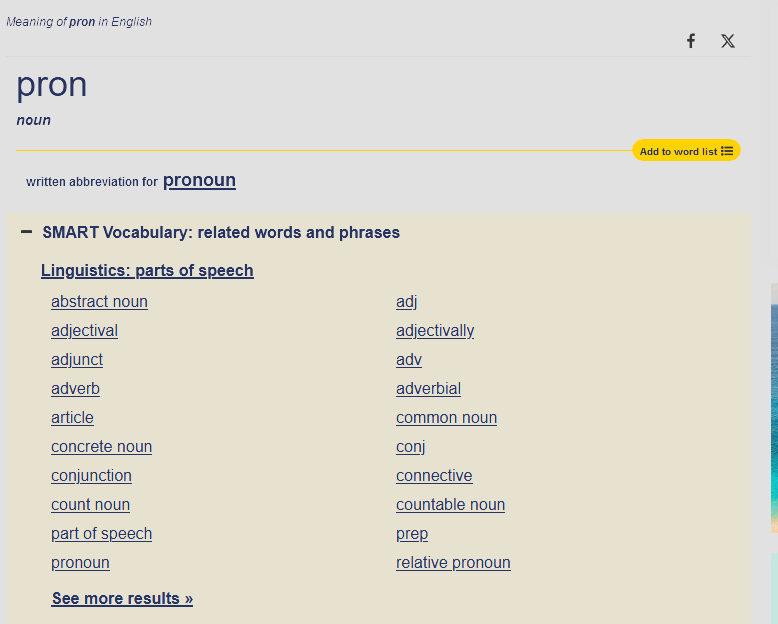778x624 pixels.
Task: Go to the connective entry
Action: point(434,476)
